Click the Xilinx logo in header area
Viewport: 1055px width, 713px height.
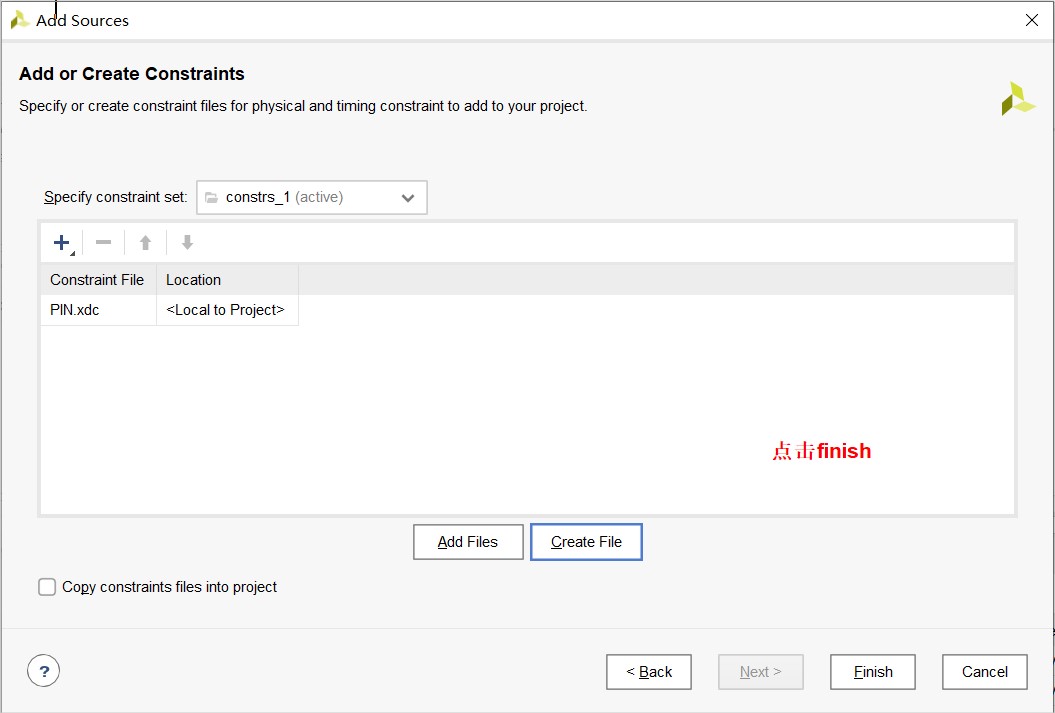1017,99
